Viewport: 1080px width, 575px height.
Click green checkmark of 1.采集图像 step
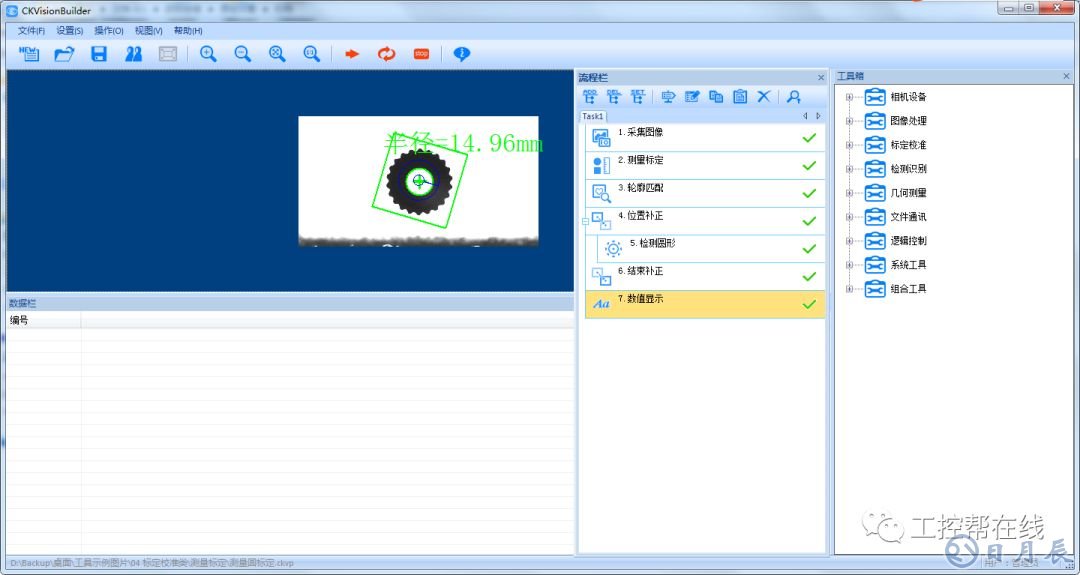point(809,138)
